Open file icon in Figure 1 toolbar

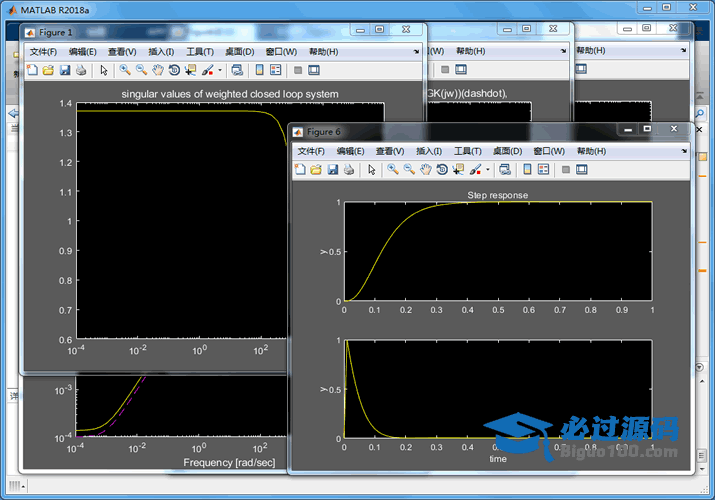click(48, 70)
